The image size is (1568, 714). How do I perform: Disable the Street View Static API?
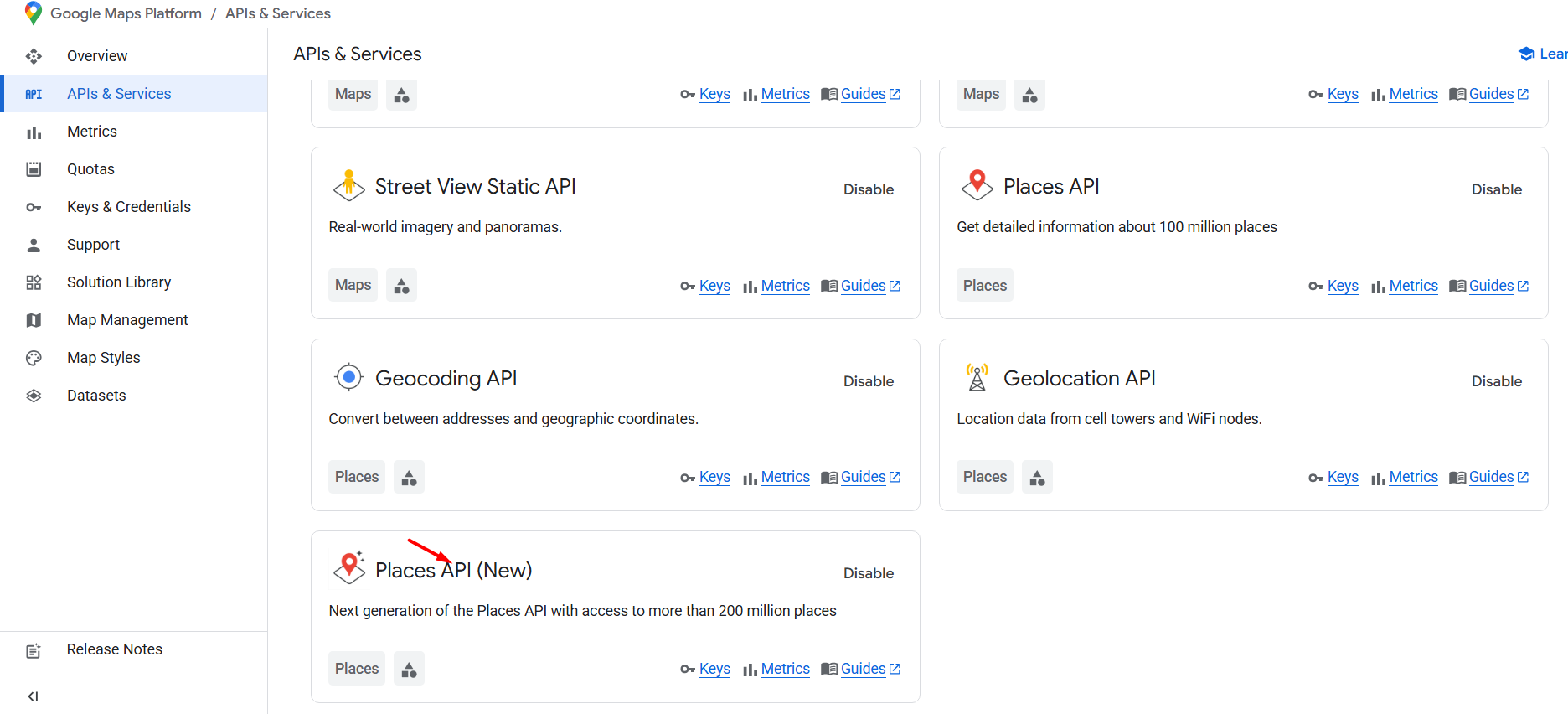coord(868,189)
